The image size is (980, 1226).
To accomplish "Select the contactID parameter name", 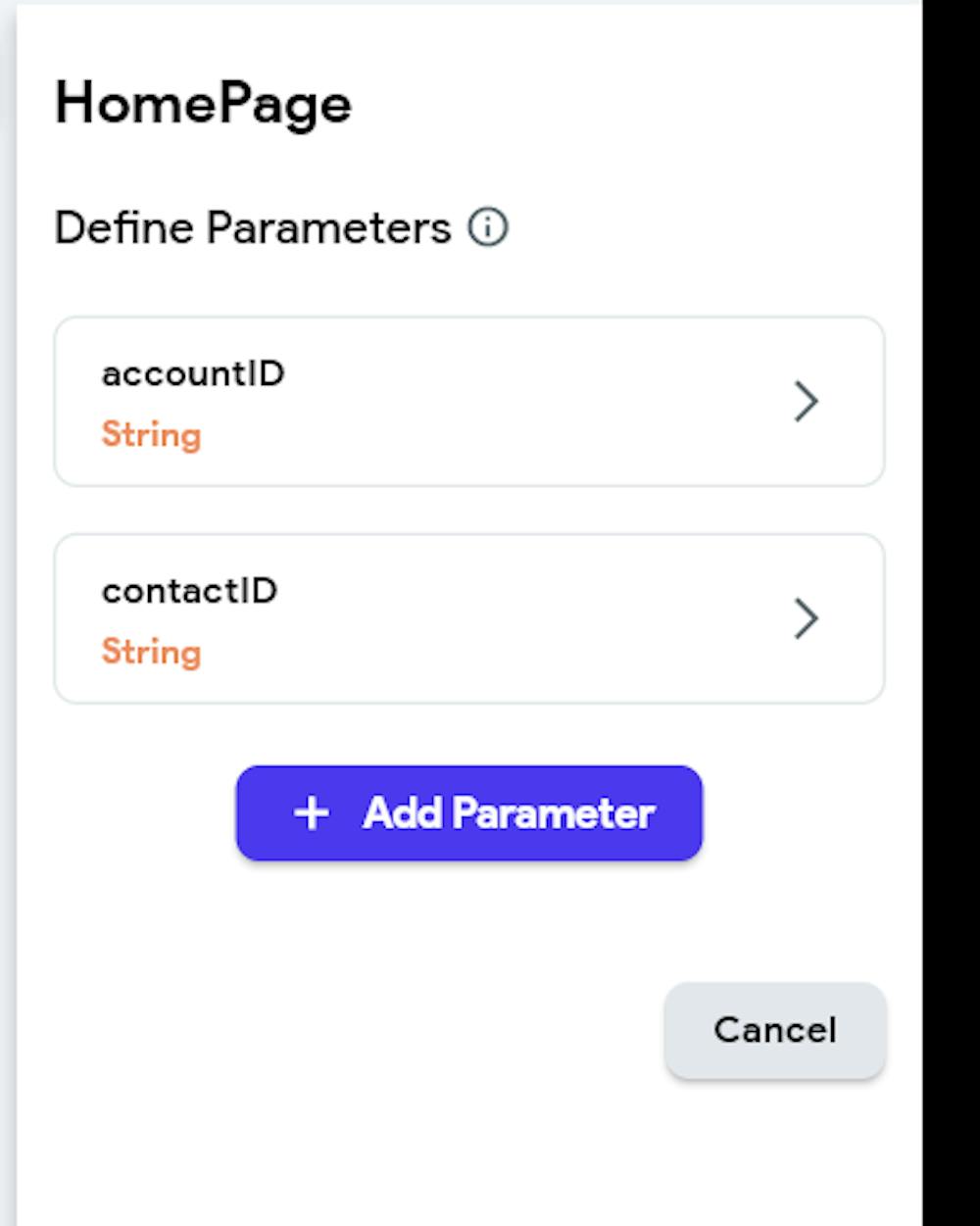I will [190, 591].
